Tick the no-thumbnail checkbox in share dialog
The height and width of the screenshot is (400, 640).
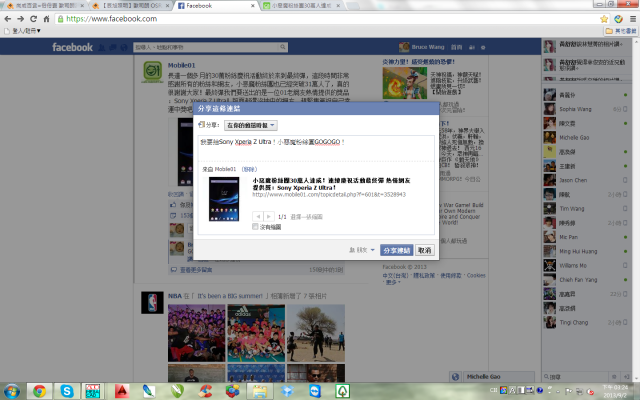(256, 227)
